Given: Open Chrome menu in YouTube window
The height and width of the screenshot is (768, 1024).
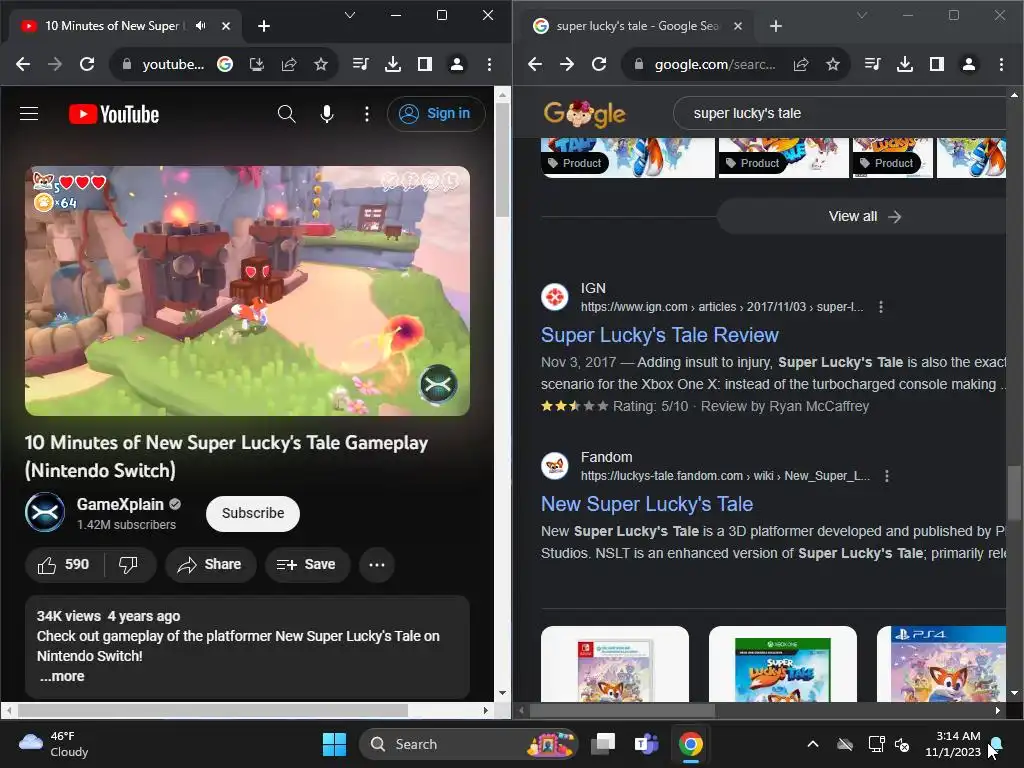Looking at the screenshot, I should [489, 64].
